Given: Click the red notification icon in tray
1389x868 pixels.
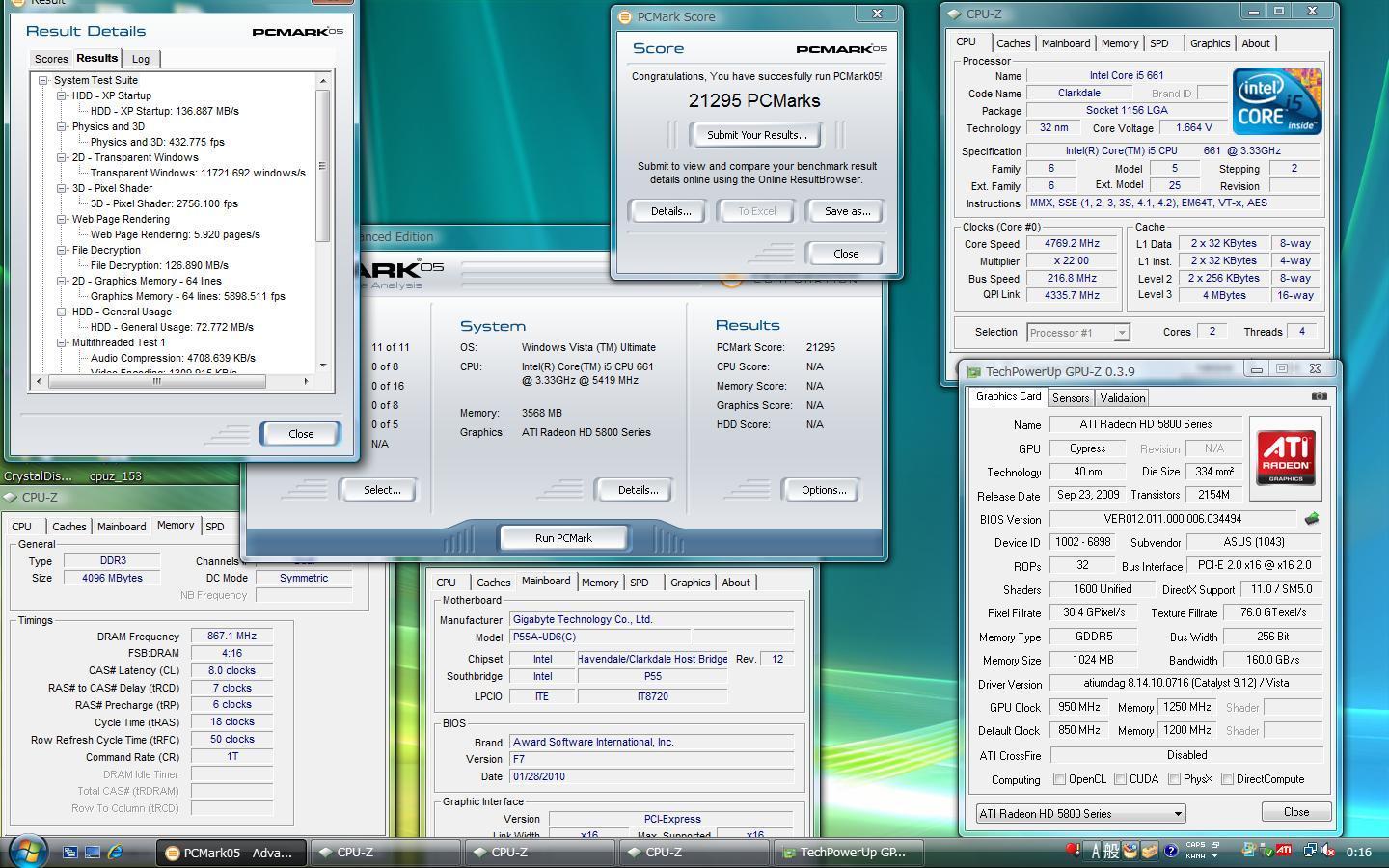Looking at the screenshot, I should 1072,850.
